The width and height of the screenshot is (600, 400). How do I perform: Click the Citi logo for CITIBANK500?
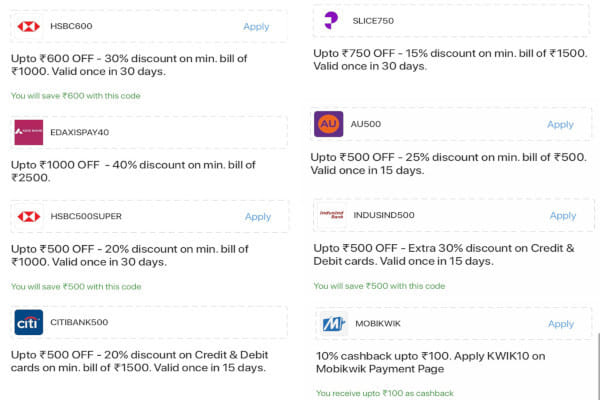coord(29,322)
